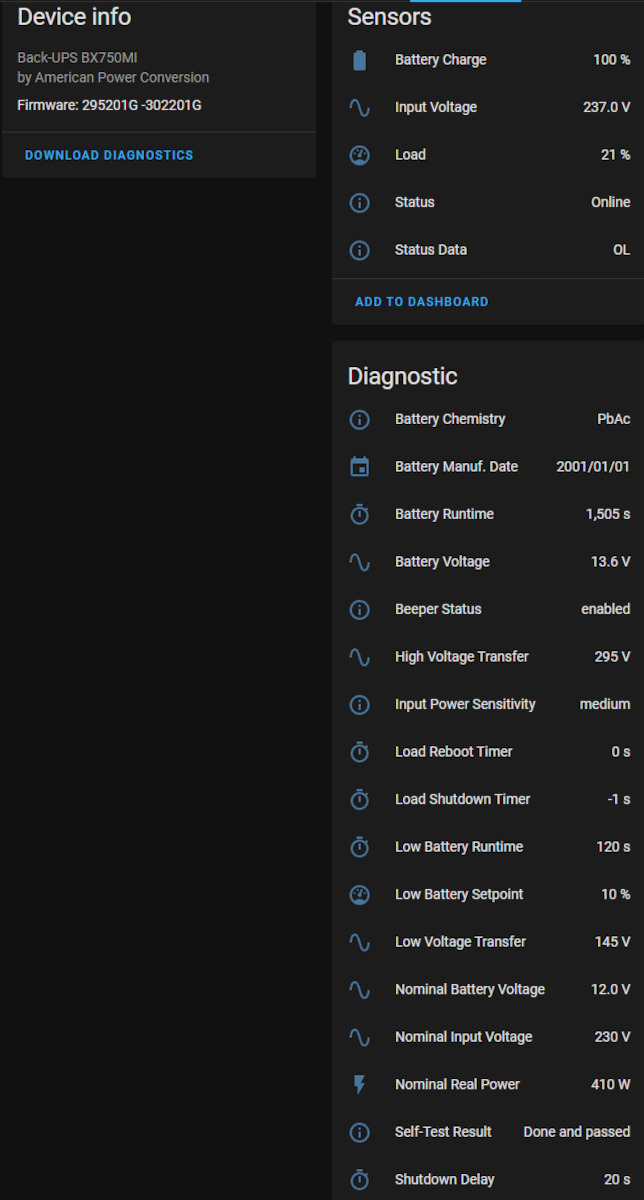Open the Status sensor entity row
Screen dimensions: 644x1200
pyautogui.click(x=490, y=202)
